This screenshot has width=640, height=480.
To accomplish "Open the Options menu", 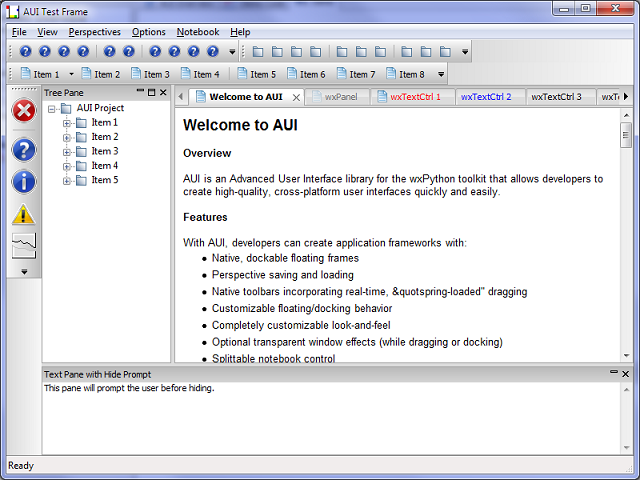I will point(149,32).
